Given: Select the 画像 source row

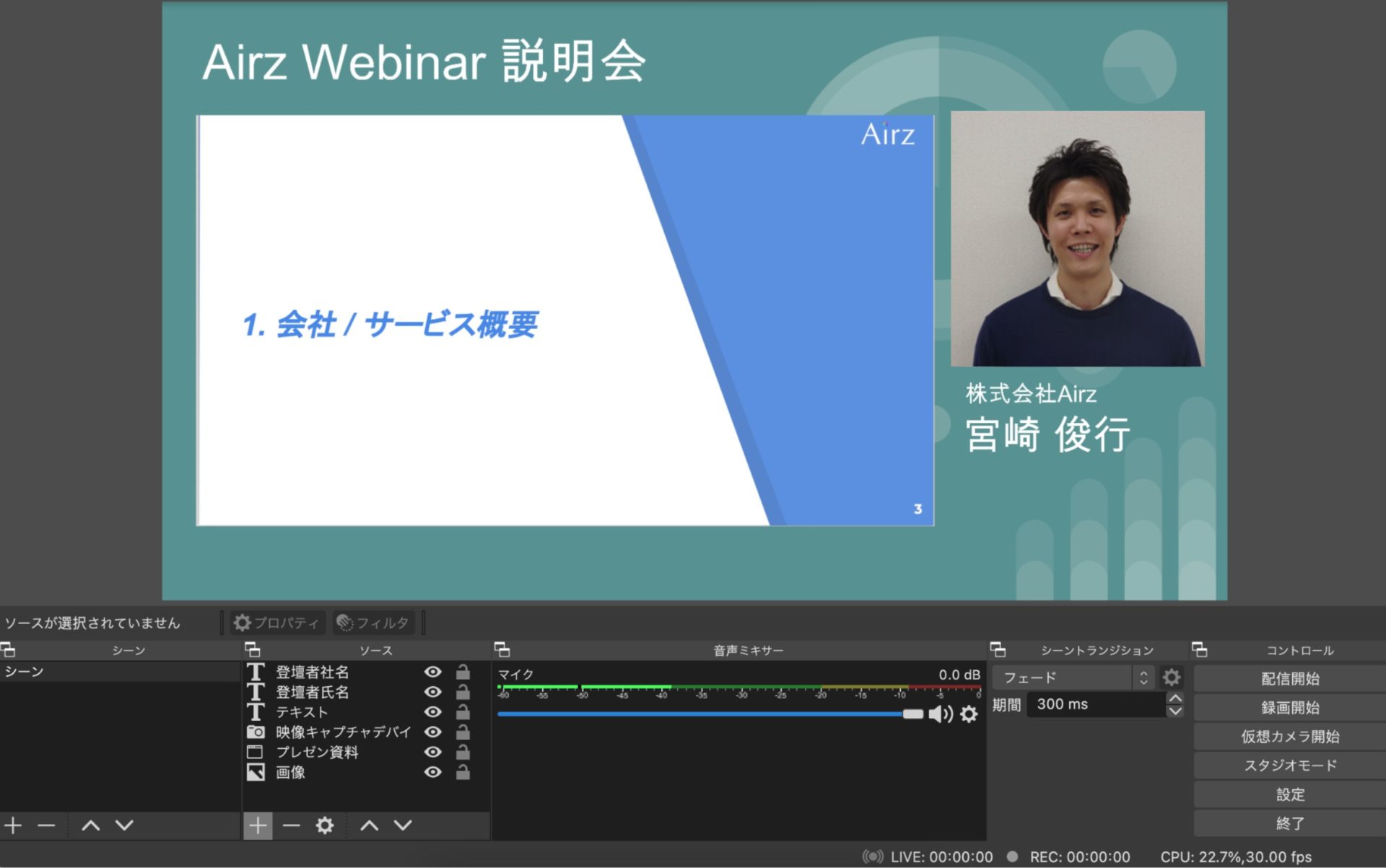Looking at the screenshot, I should point(367,772).
